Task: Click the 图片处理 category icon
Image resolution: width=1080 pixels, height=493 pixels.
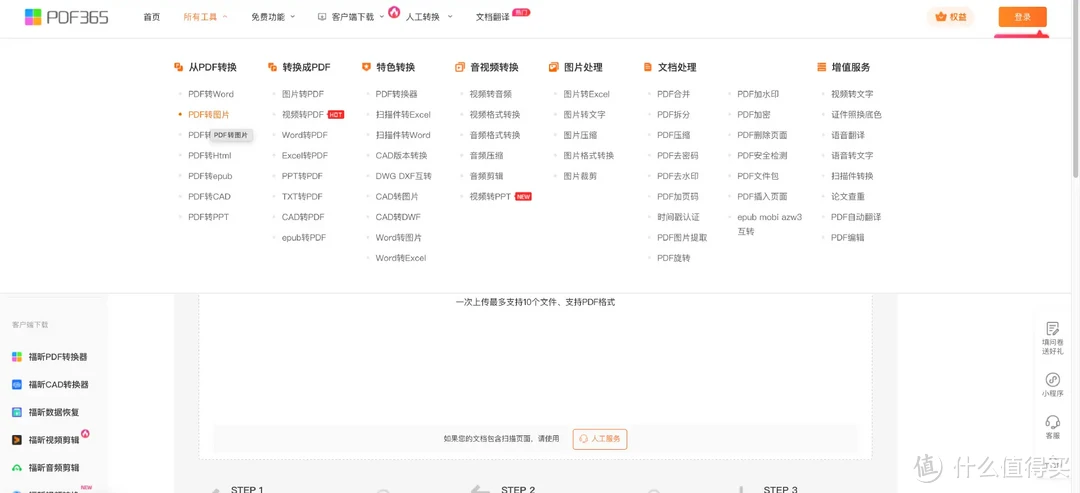Action: pos(553,67)
